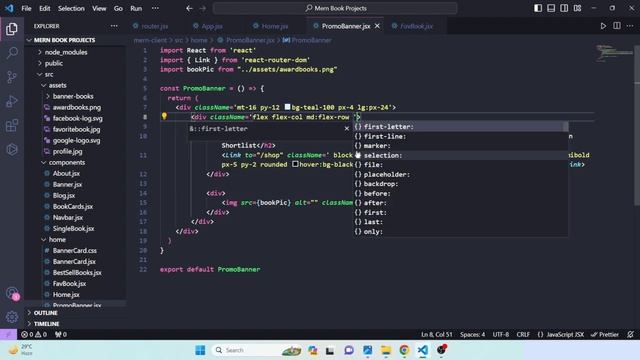Open the Selection menu
Screen dimensions: 640x360
pos(71,8)
